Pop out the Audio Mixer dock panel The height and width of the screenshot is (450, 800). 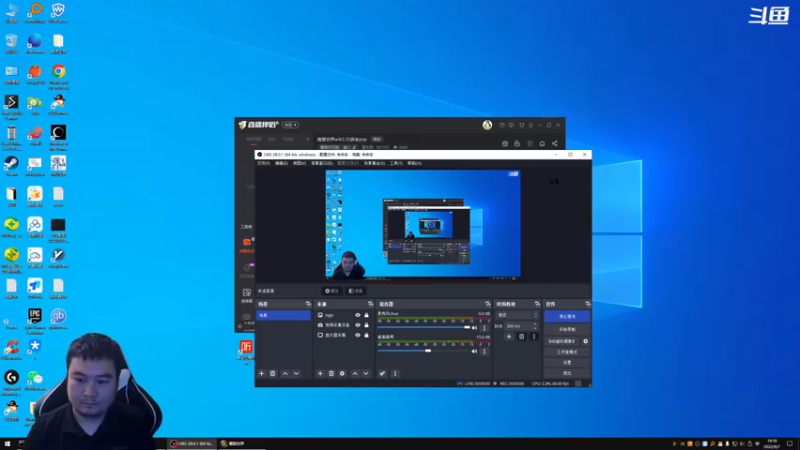click(488, 304)
